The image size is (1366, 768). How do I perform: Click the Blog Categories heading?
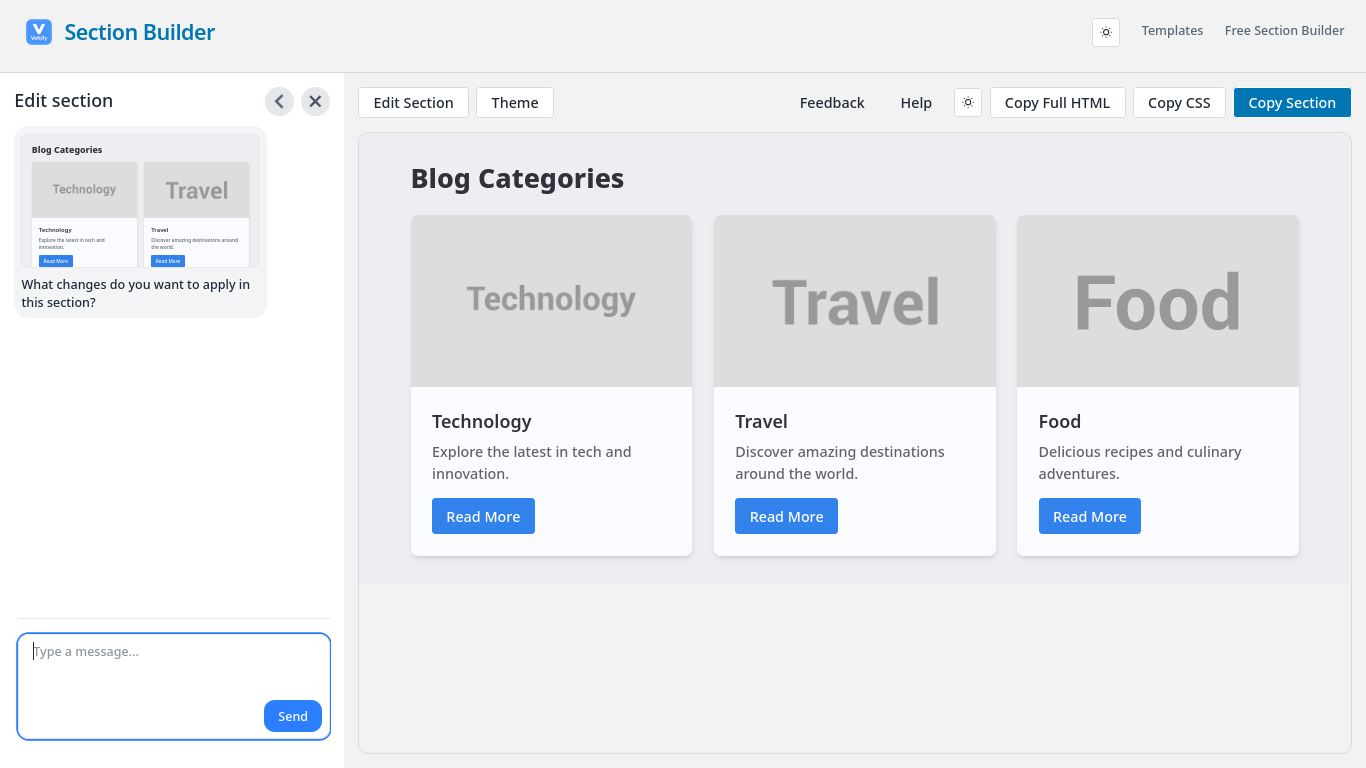click(517, 178)
